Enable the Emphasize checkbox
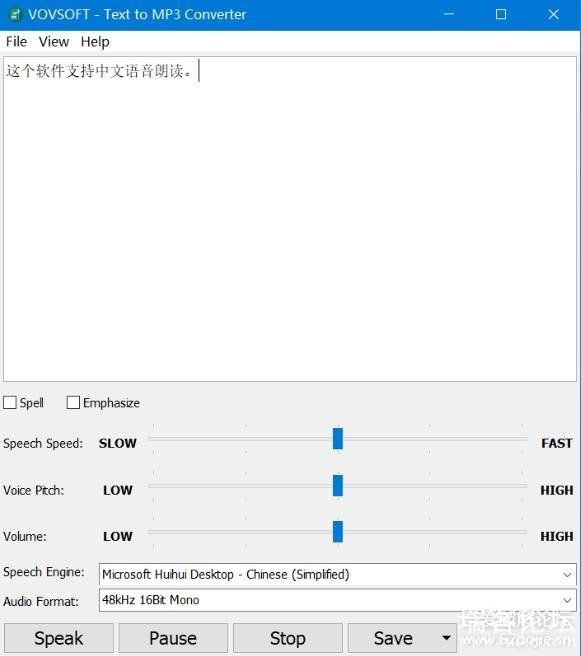This screenshot has height=656, width=581. tap(73, 402)
